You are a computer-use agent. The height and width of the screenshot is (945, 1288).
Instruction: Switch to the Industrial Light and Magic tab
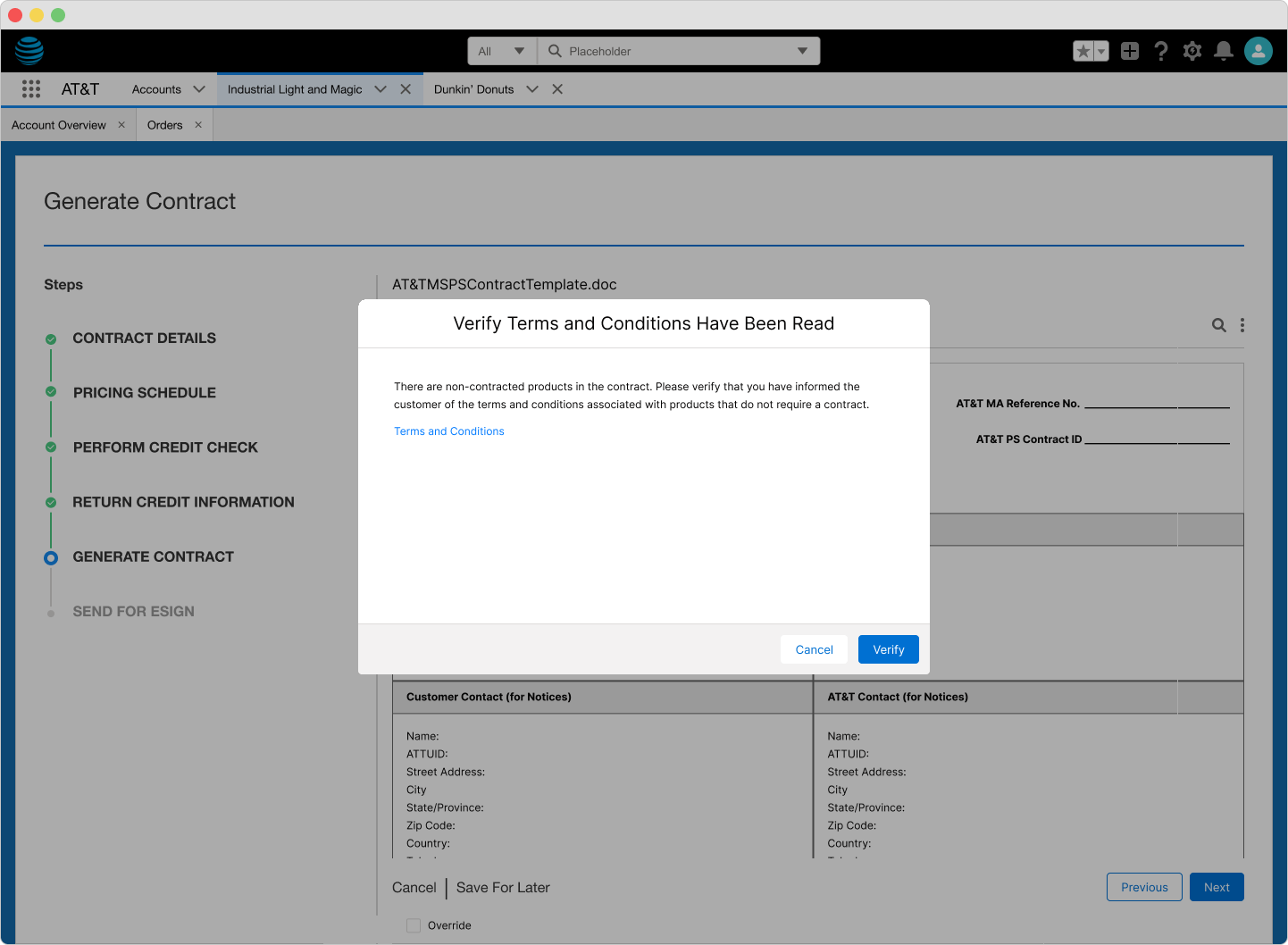(x=295, y=89)
